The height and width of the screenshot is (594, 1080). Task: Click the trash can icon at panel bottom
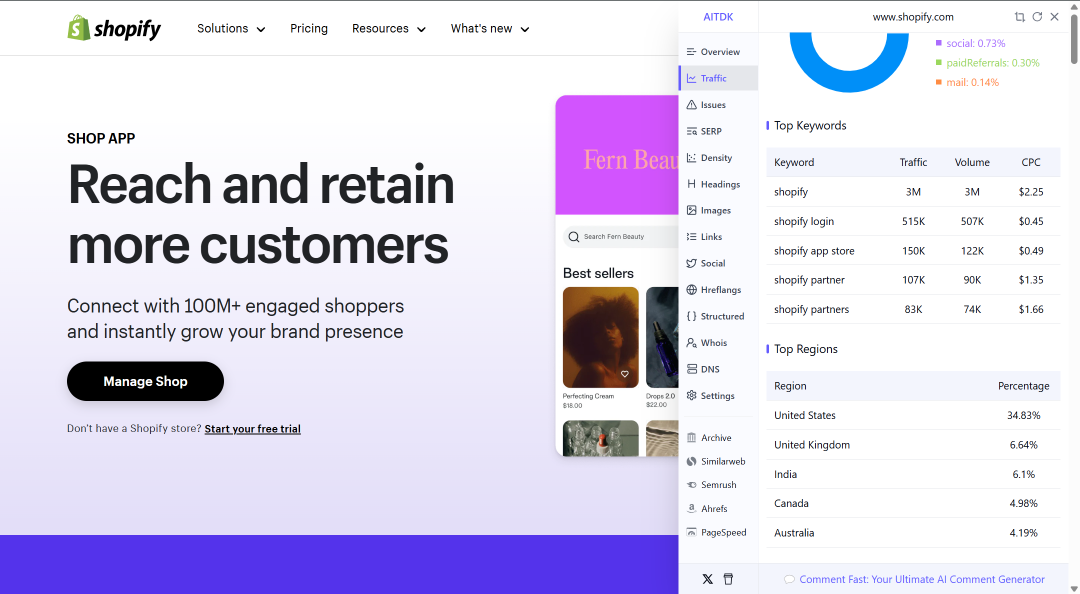(728, 579)
